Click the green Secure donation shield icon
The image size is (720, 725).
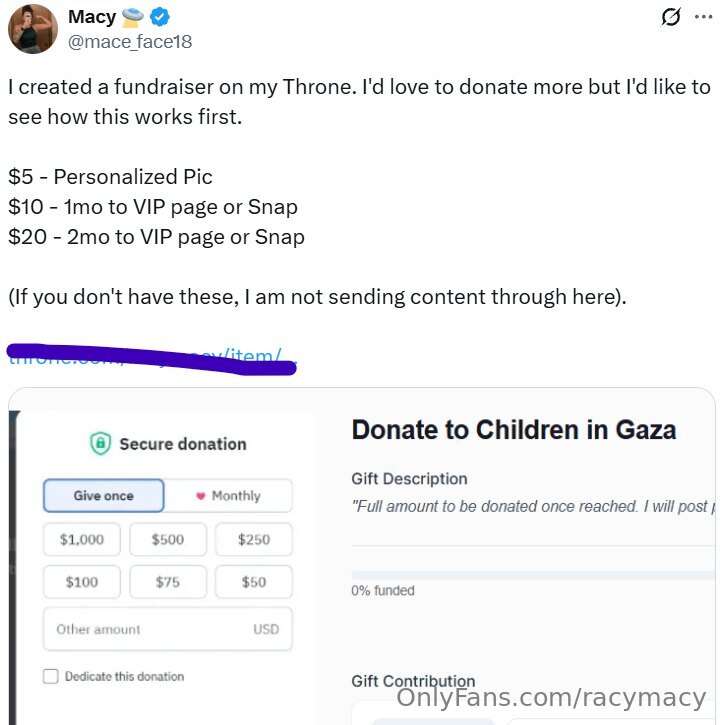[x=100, y=443]
